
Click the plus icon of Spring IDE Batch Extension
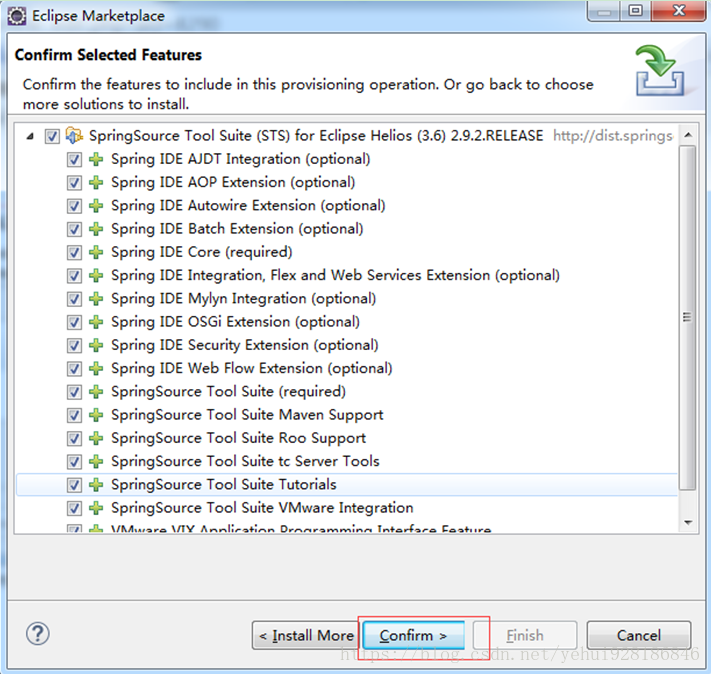tap(96, 229)
